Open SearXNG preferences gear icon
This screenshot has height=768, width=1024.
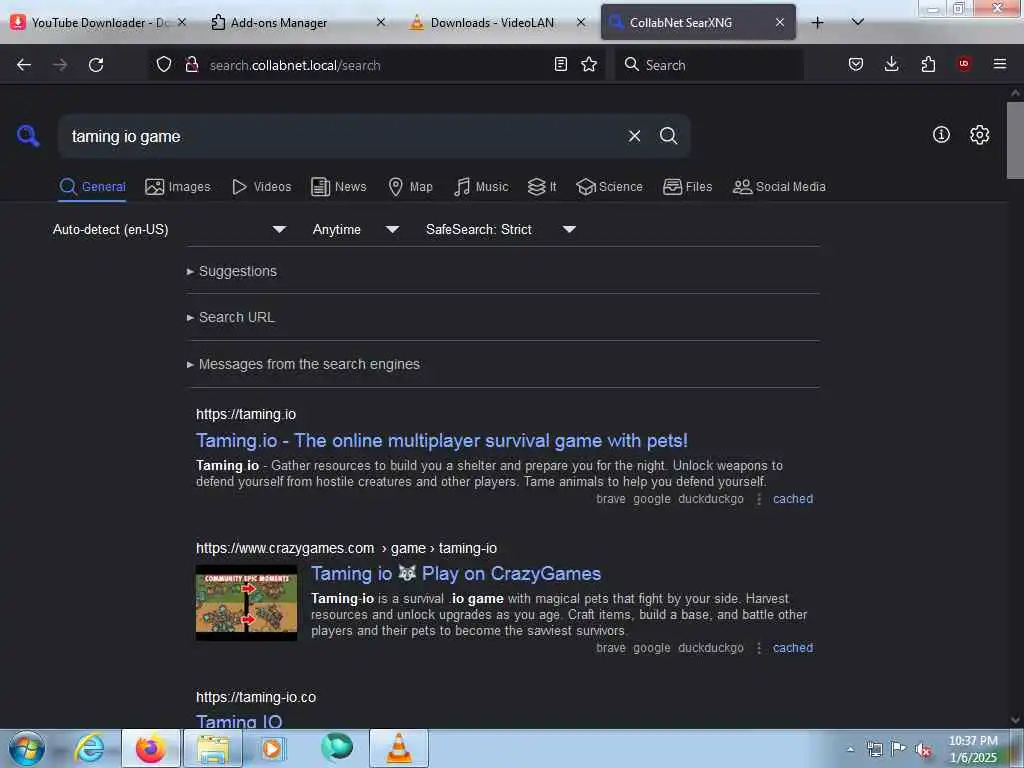pyautogui.click(x=979, y=135)
